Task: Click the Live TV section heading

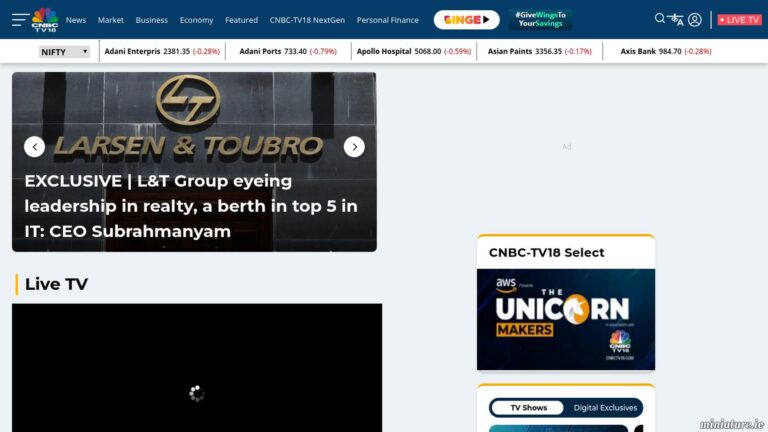Action: click(x=56, y=284)
